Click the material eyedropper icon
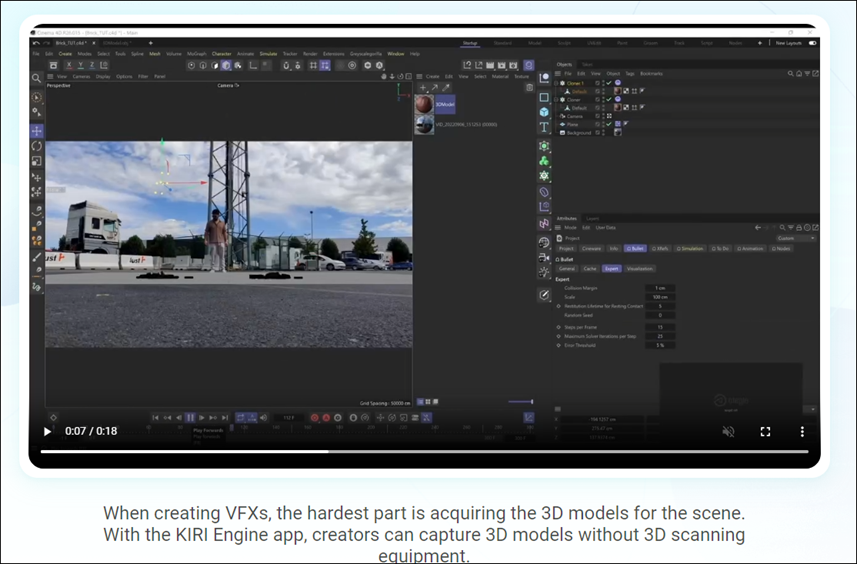The image size is (857, 564). tap(446, 87)
